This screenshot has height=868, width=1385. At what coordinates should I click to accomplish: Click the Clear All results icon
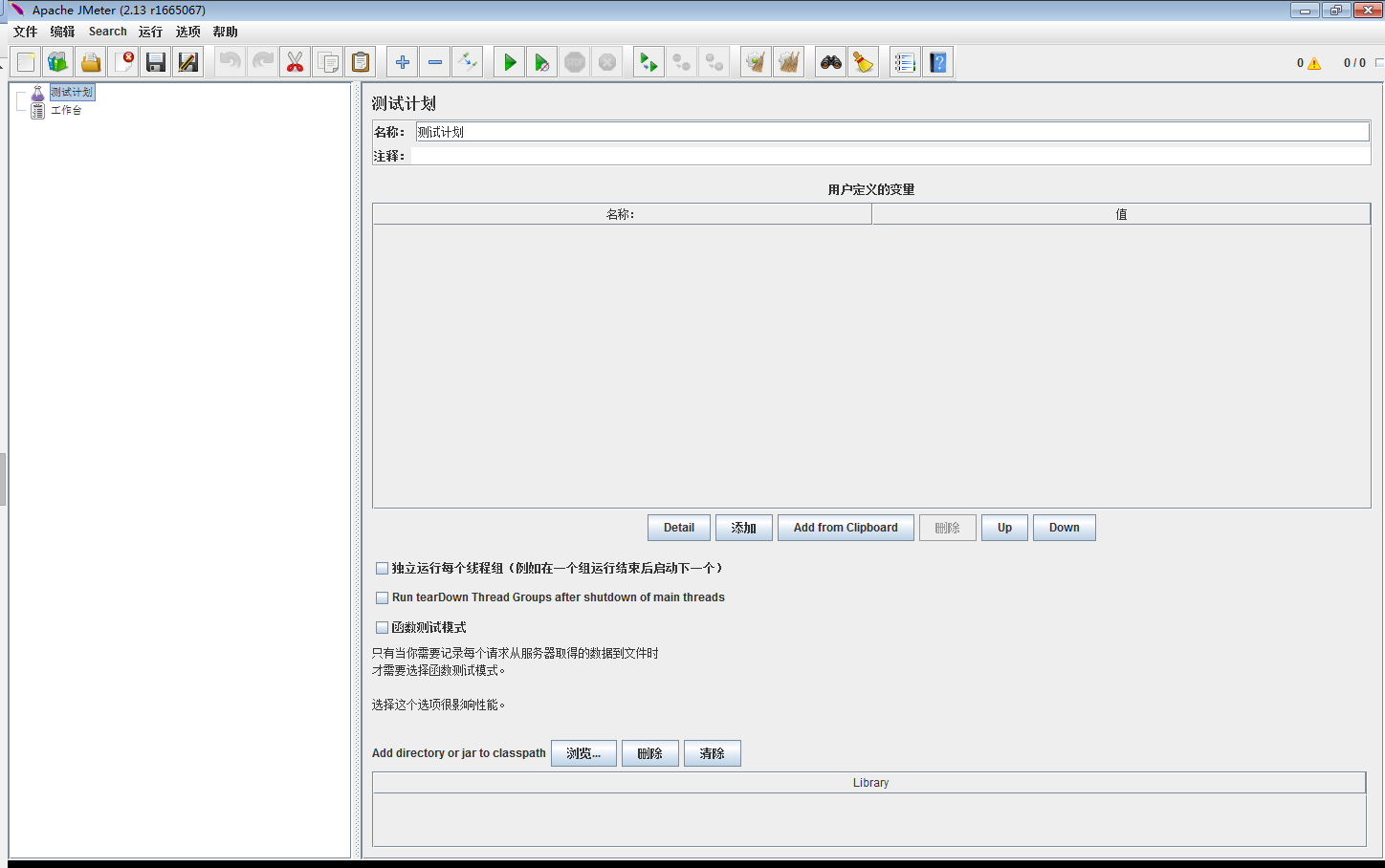[x=789, y=62]
